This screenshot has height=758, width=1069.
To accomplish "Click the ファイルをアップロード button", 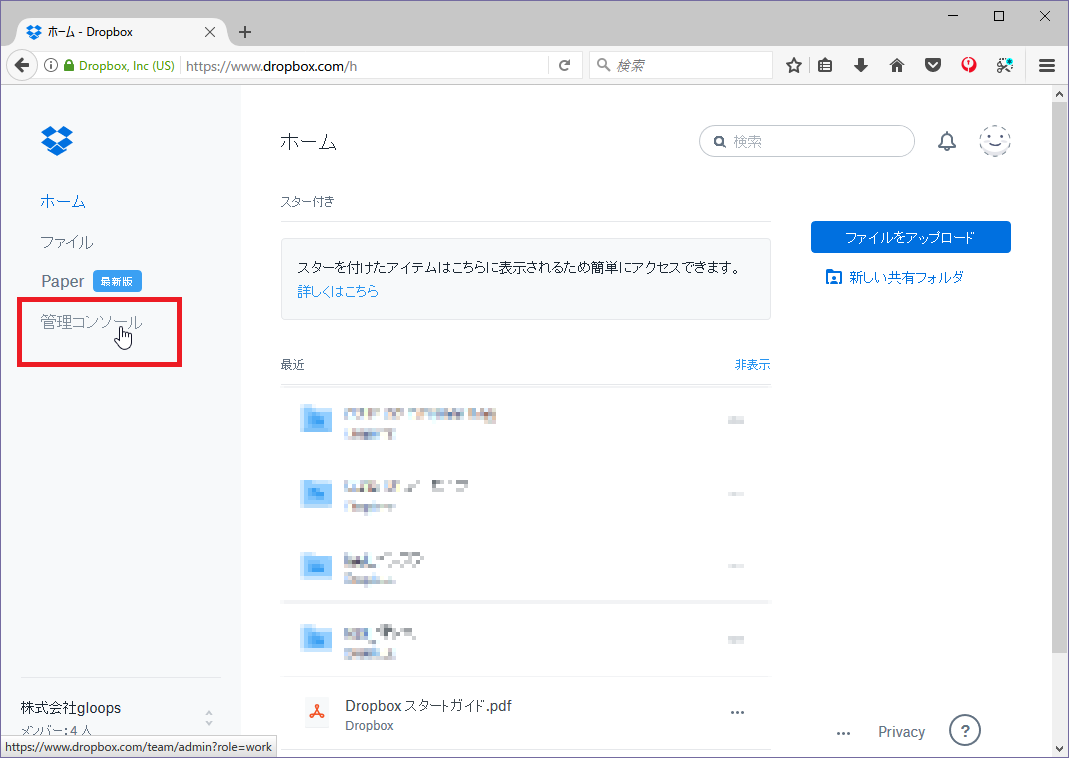I will pos(910,237).
